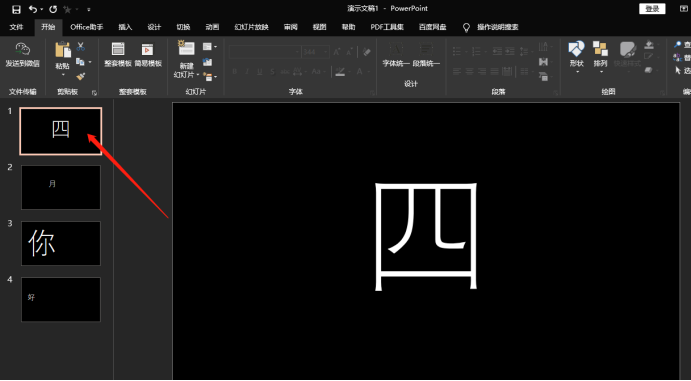Image resolution: width=691 pixels, height=381 pixels.
Task: Open the 帮助 ribbon tab
Action: [x=349, y=27]
